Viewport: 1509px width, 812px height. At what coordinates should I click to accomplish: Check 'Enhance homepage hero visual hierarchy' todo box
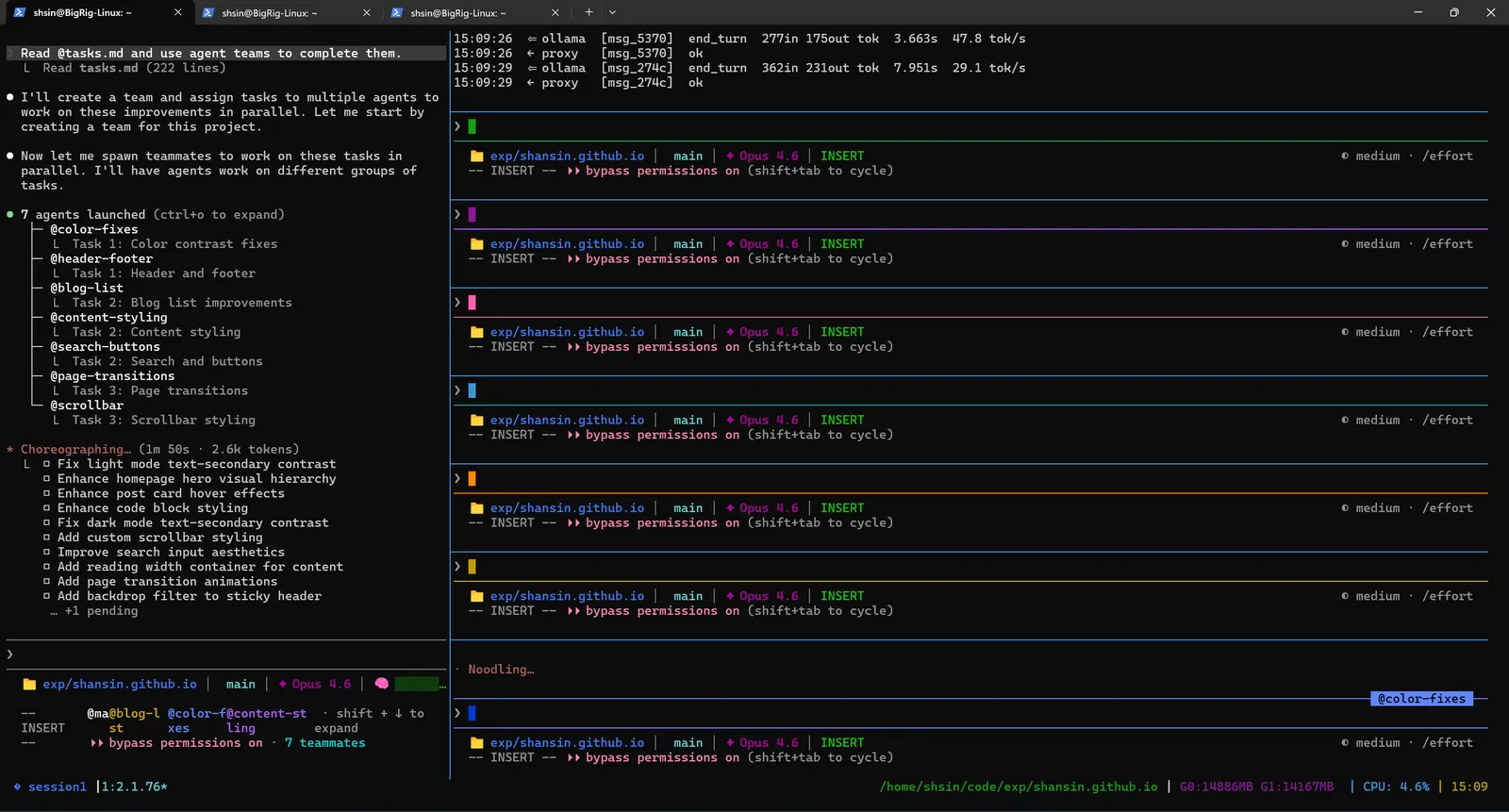47,479
